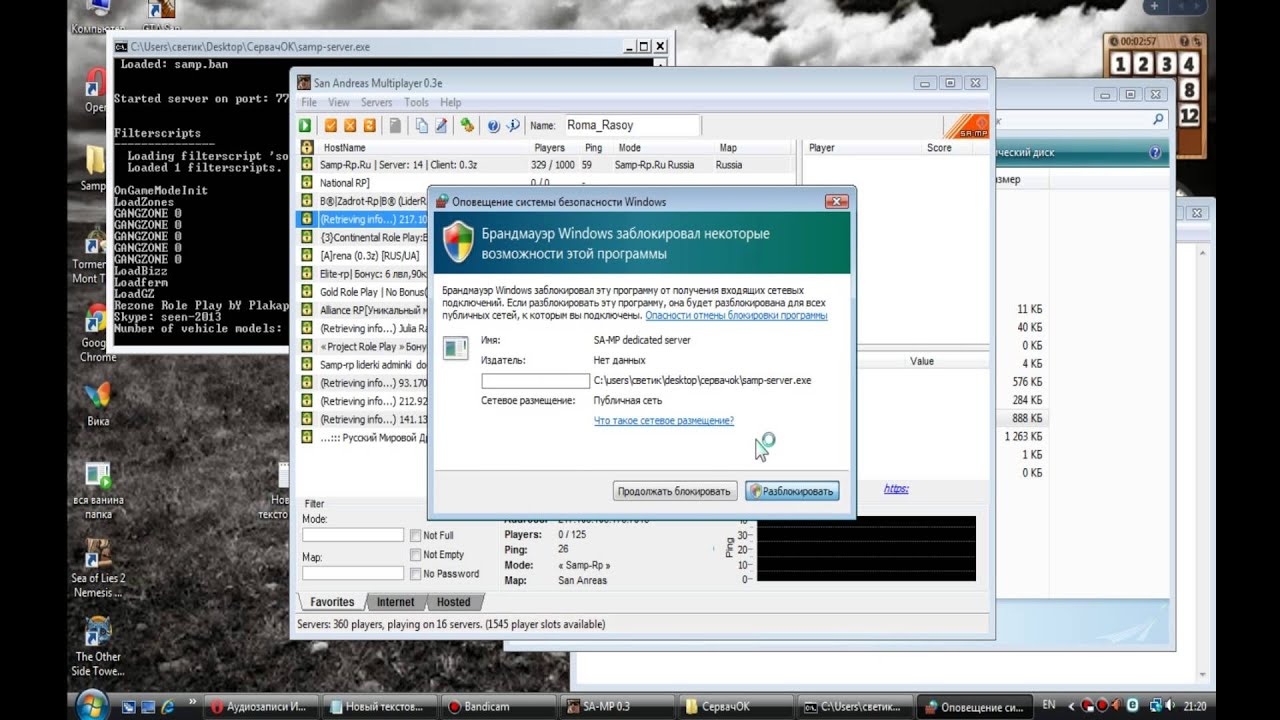Open the Help menu in SA-MP
Viewport: 1280px width, 720px height.
pos(451,103)
